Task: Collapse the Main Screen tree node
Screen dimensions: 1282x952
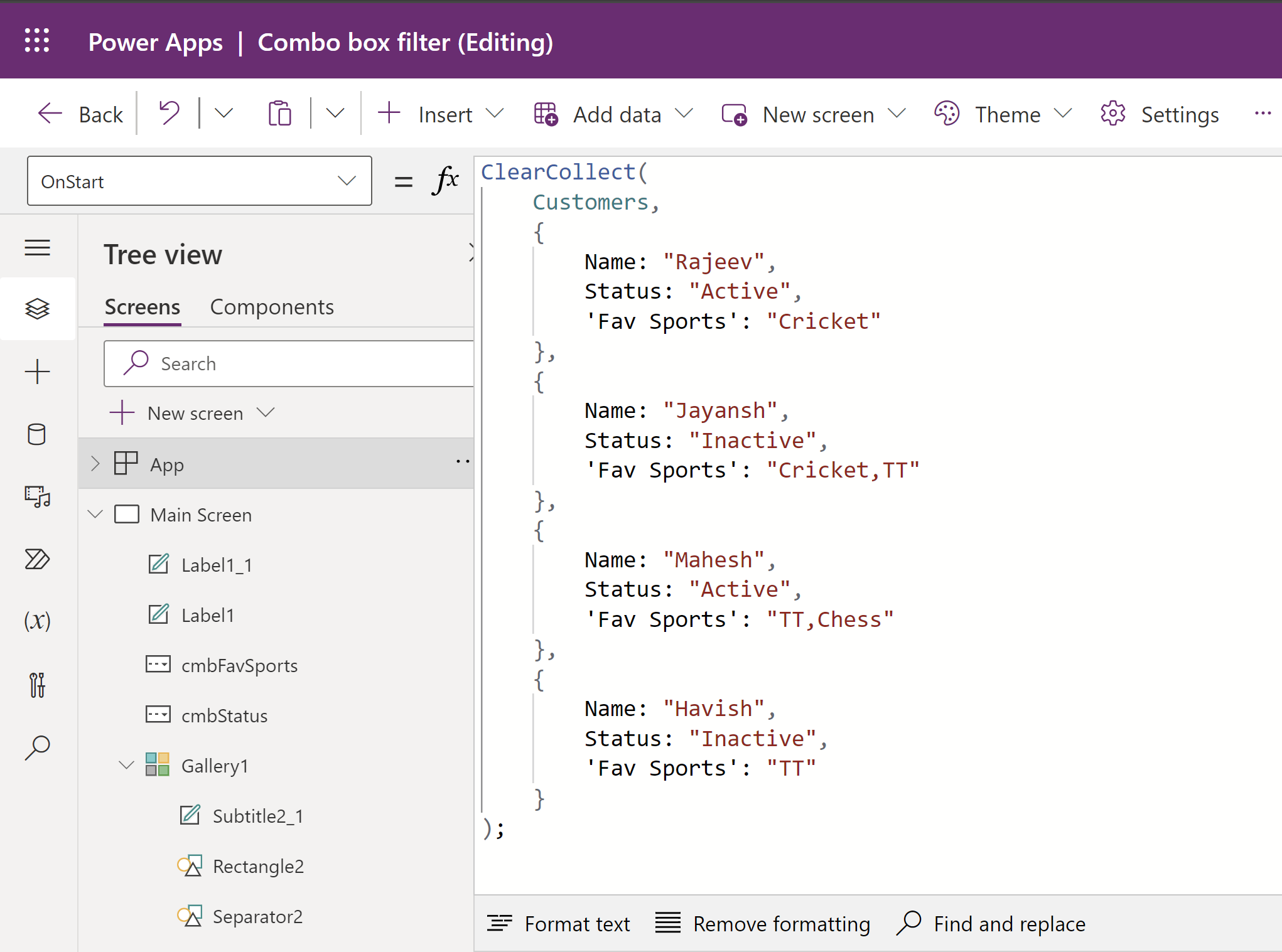Action: [x=95, y=515]
